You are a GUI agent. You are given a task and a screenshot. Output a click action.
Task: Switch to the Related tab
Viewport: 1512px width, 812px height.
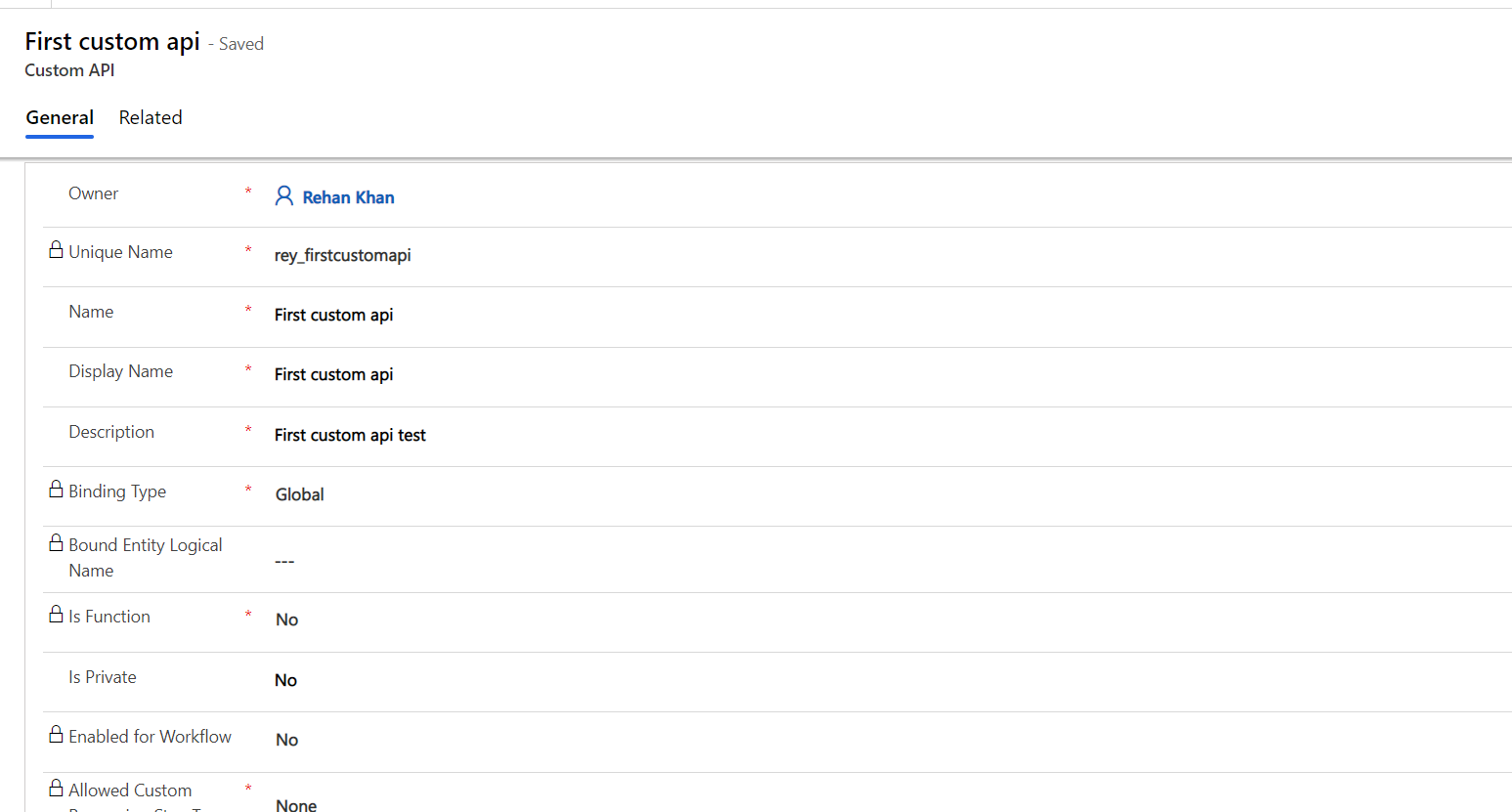151,117
